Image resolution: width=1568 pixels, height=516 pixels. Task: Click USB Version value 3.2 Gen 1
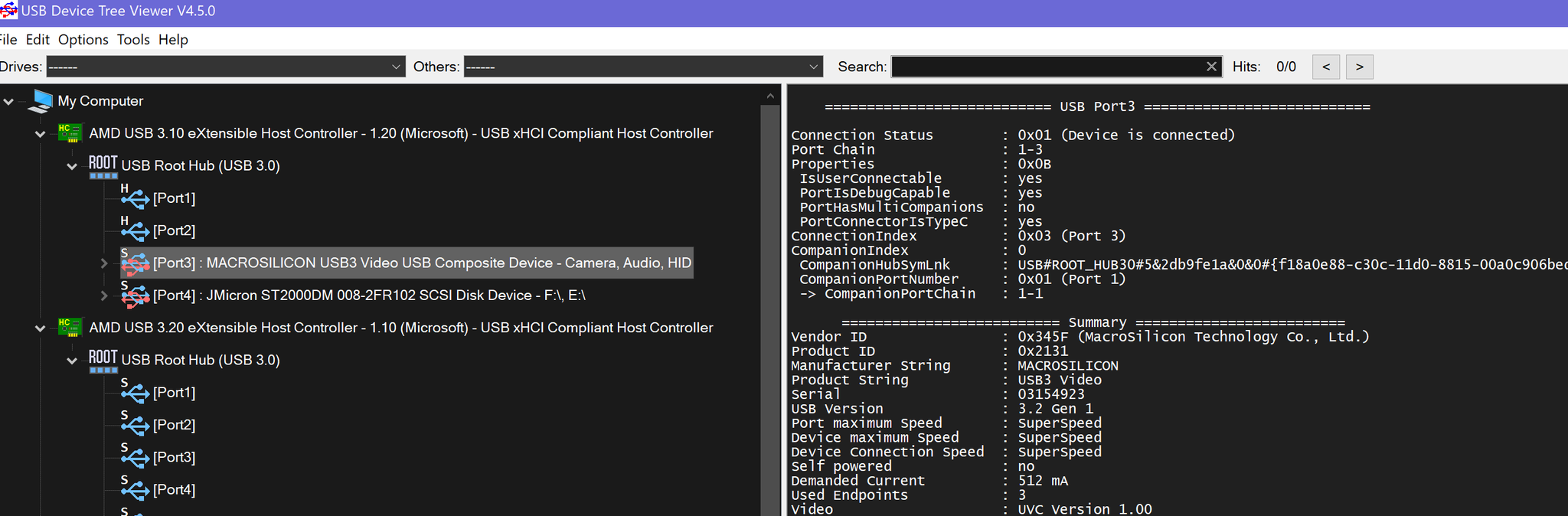(x=1055, y=409)
